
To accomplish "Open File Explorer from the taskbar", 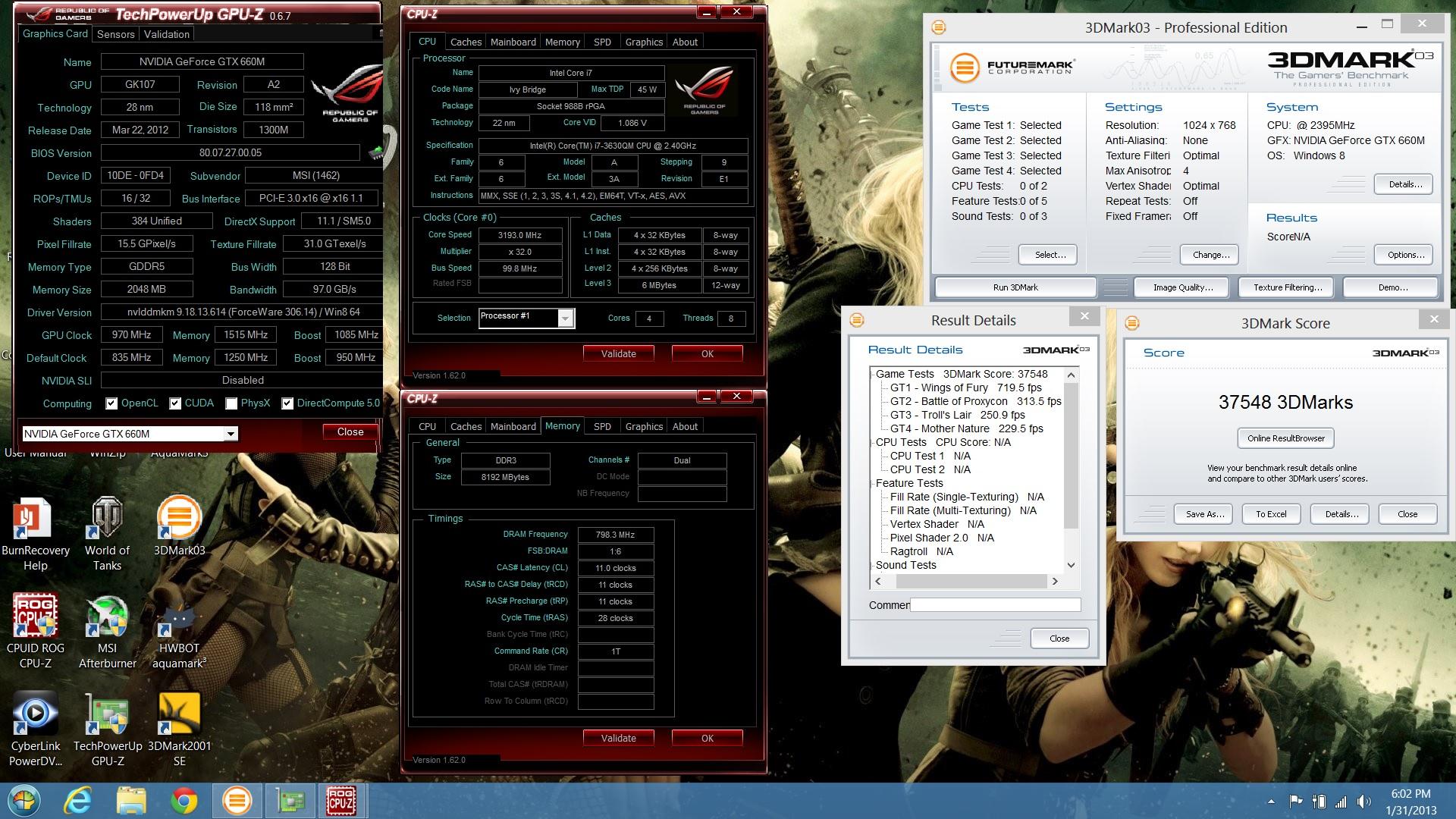I will [x=130, y=801].
